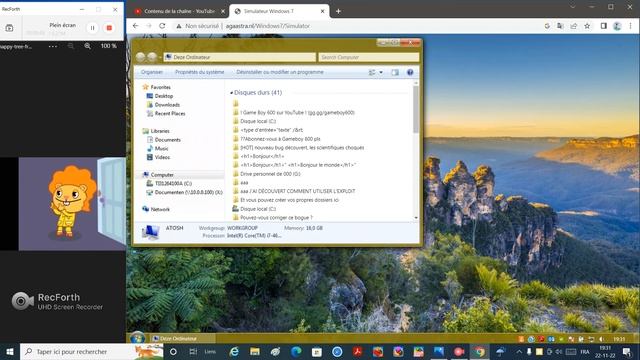This screenshot has width=640, height=360.
Task: Open the Windows 10 Start menu
Action: [x=10, y=351]
